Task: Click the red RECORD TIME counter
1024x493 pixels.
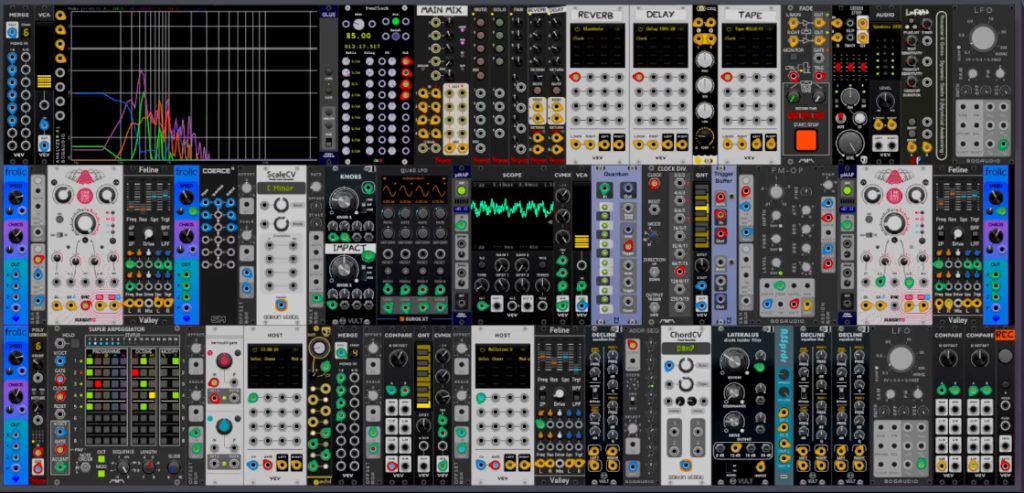Action: tap(806, 114)
